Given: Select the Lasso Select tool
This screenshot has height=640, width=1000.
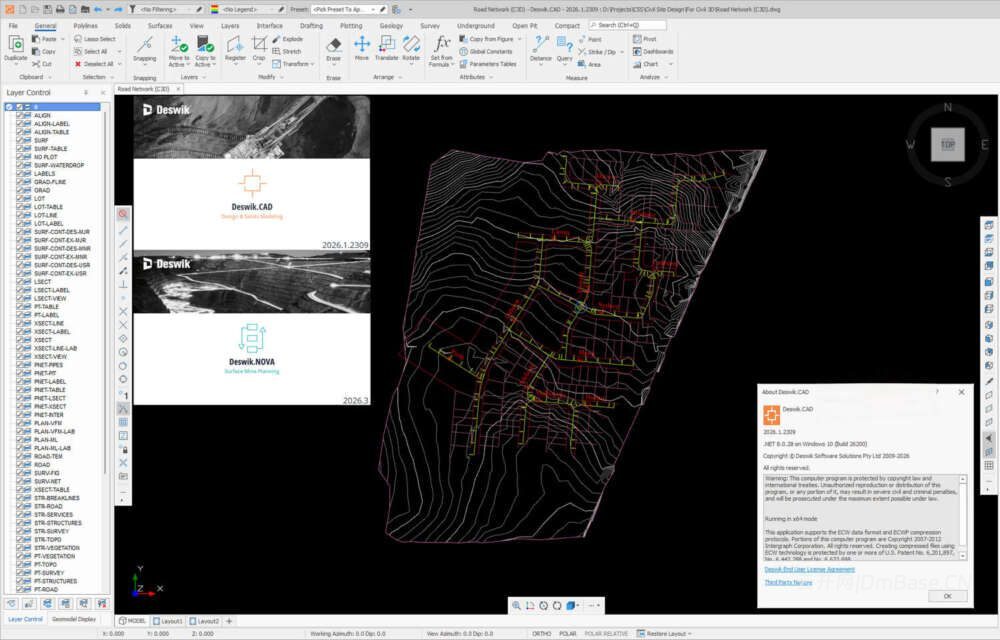Looking at the screenshot, I should 94,39.
